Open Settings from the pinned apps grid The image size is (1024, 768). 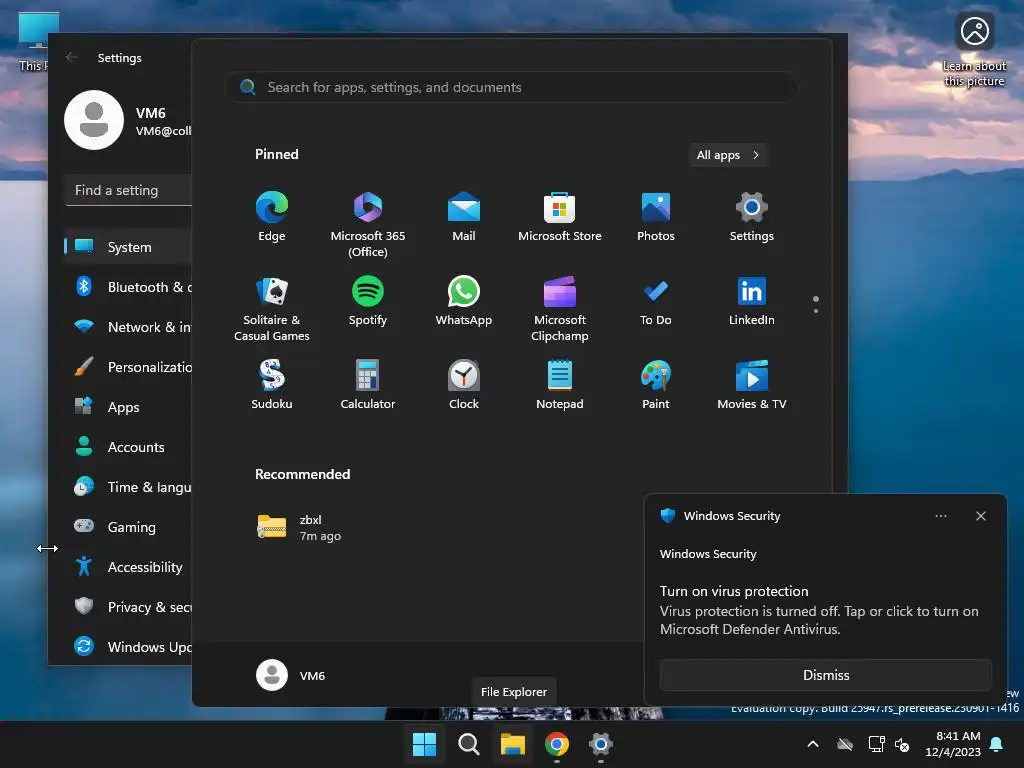pos(752,217)
